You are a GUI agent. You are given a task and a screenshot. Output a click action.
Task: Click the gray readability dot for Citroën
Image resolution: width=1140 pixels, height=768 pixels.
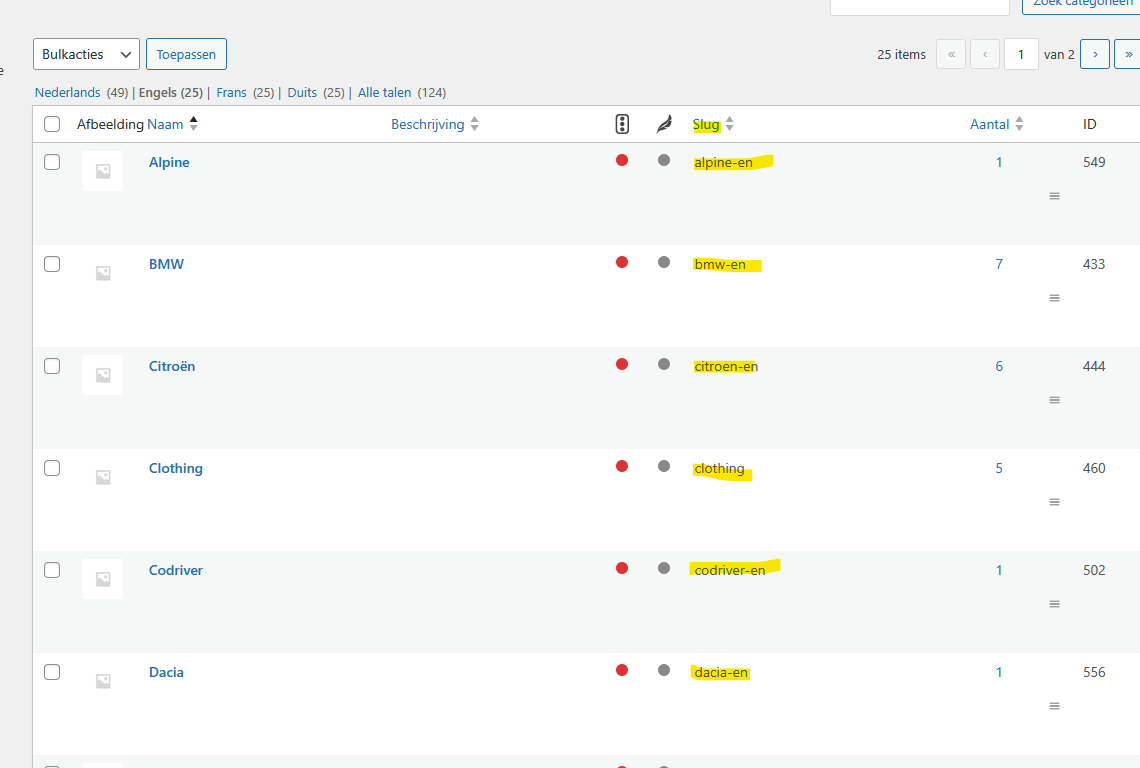click(x=664, y=364)
